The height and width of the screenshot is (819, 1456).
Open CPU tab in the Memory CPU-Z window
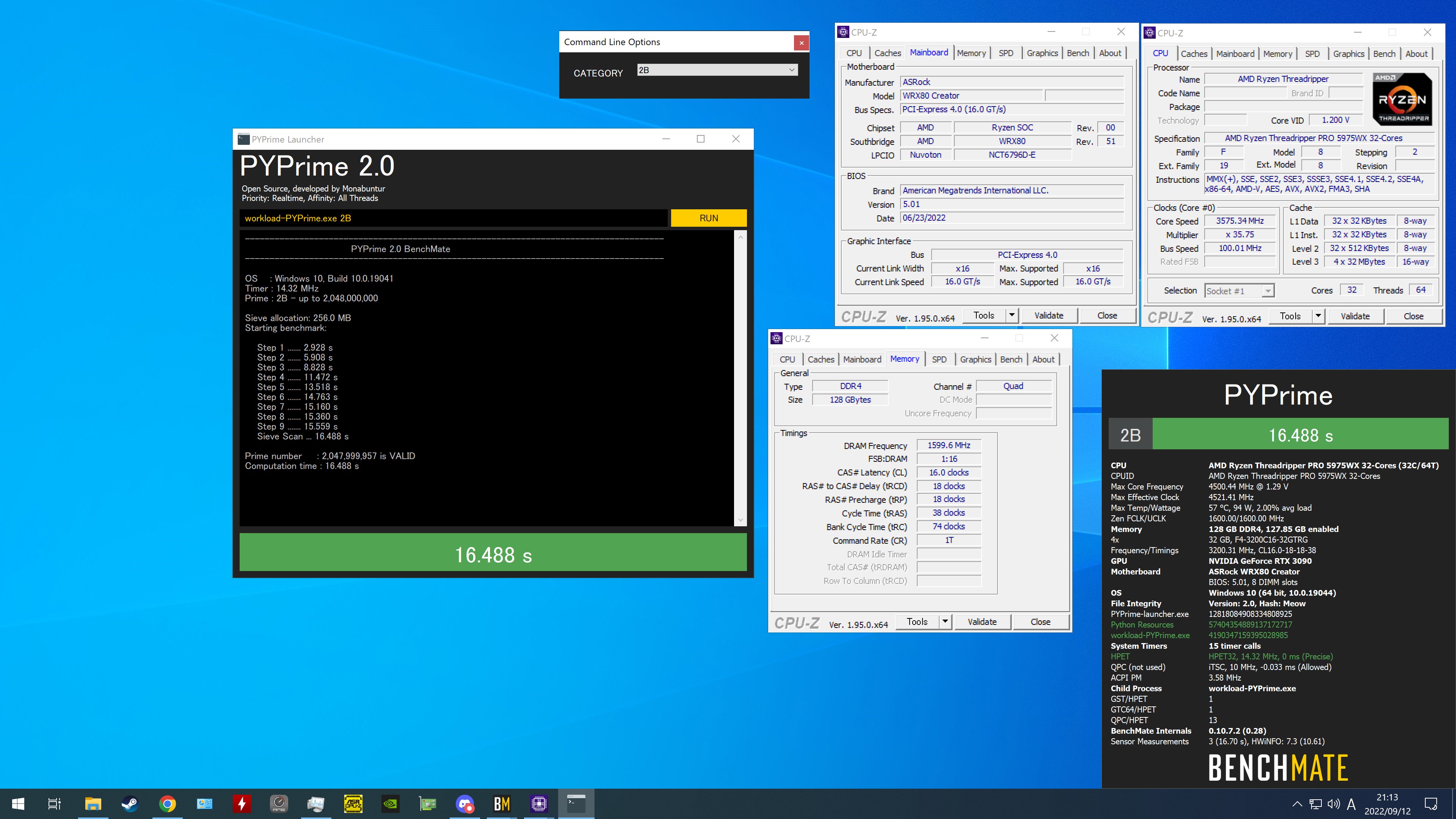[787, 359]
